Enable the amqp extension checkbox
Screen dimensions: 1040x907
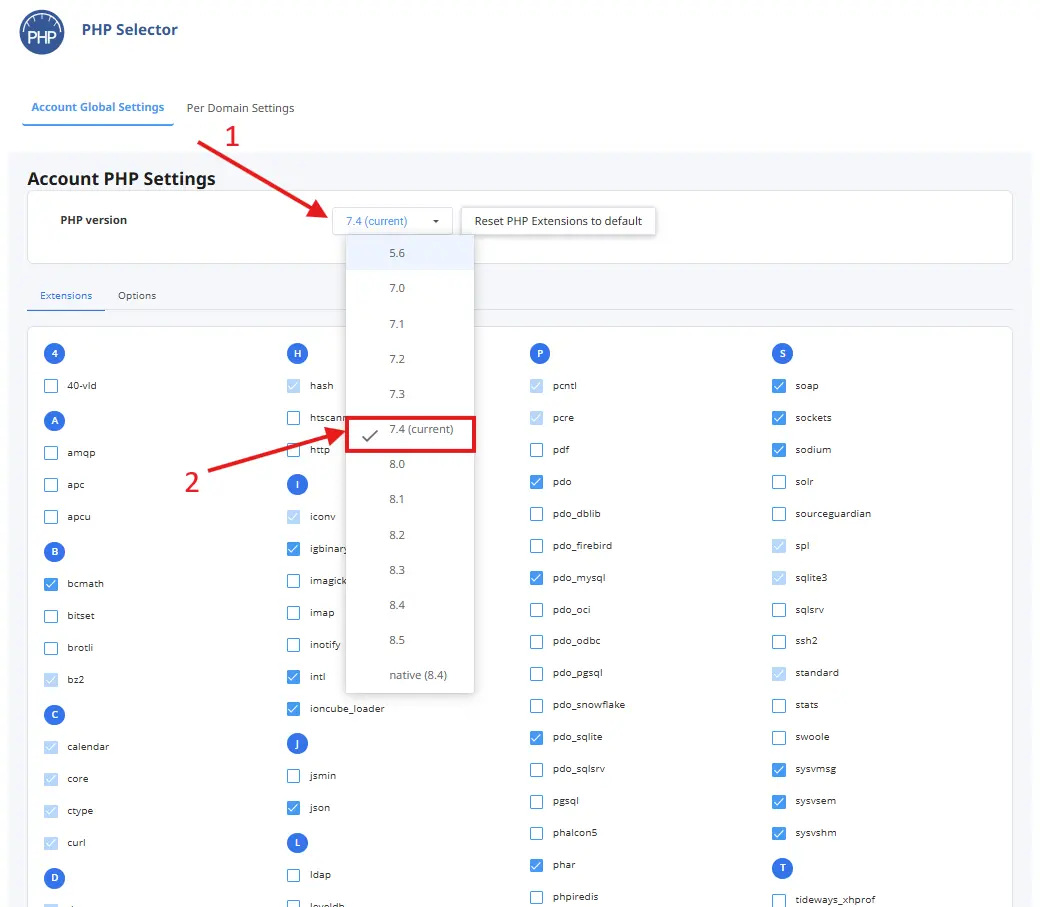point(51,453)
